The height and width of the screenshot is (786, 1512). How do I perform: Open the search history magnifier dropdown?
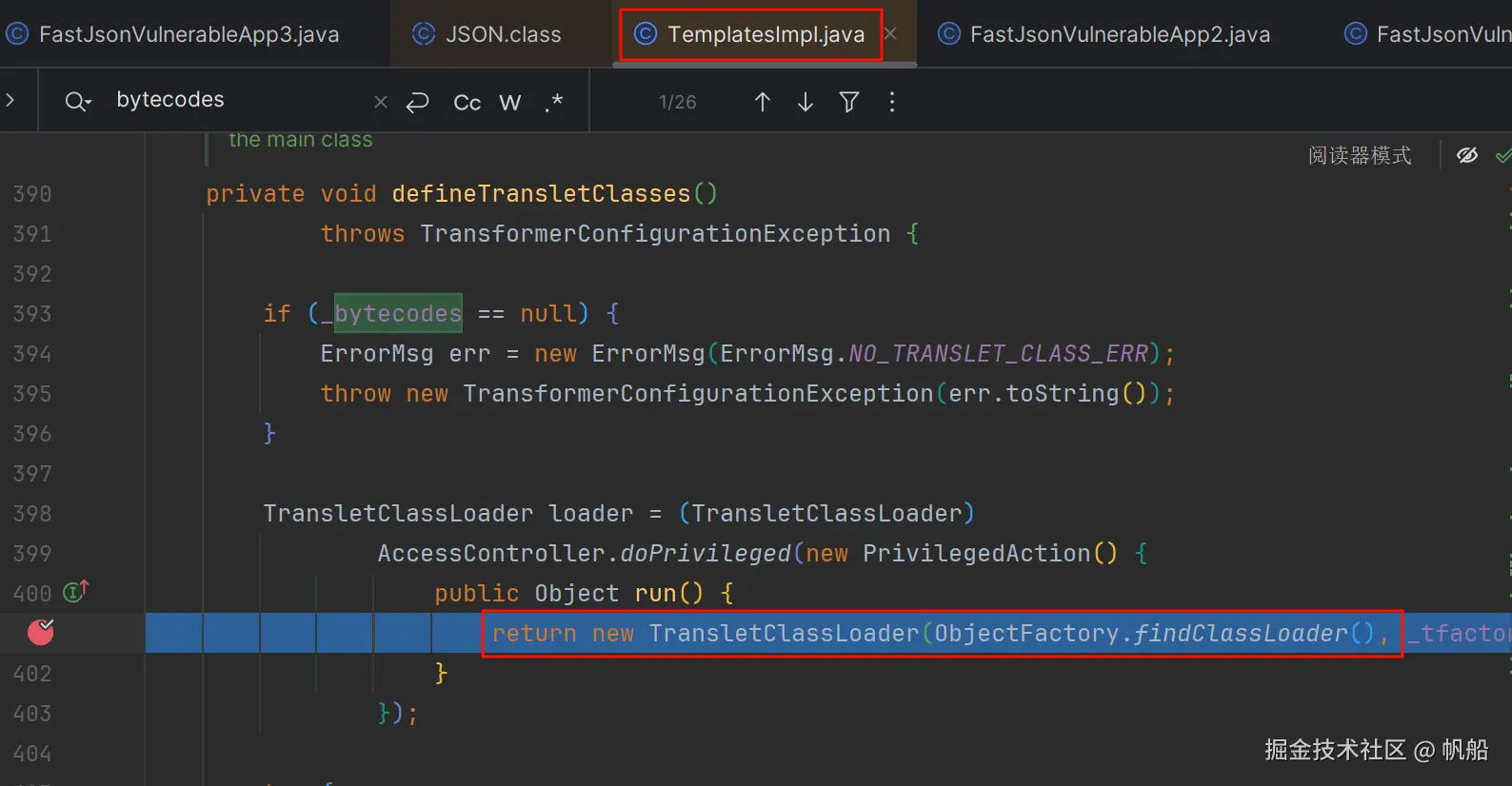78,101
